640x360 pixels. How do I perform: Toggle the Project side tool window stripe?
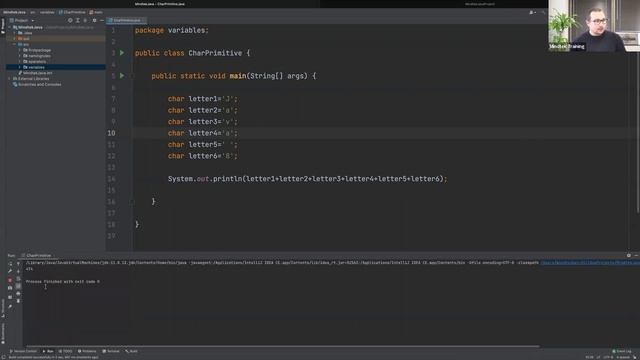3,26
